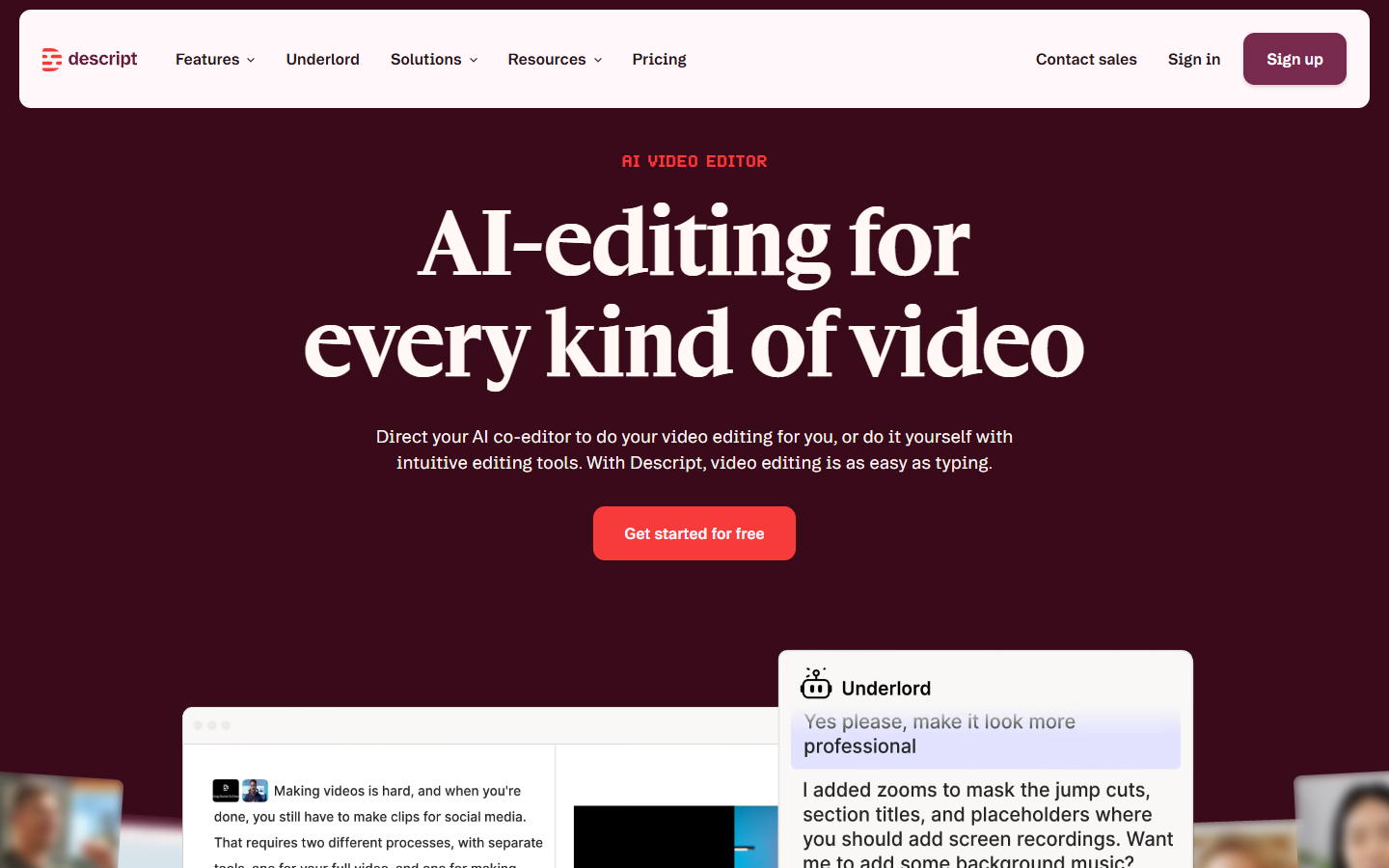Expand the Solutions dropdown menu
This screenshot has height=868, width=1389.
coord(434,59)
